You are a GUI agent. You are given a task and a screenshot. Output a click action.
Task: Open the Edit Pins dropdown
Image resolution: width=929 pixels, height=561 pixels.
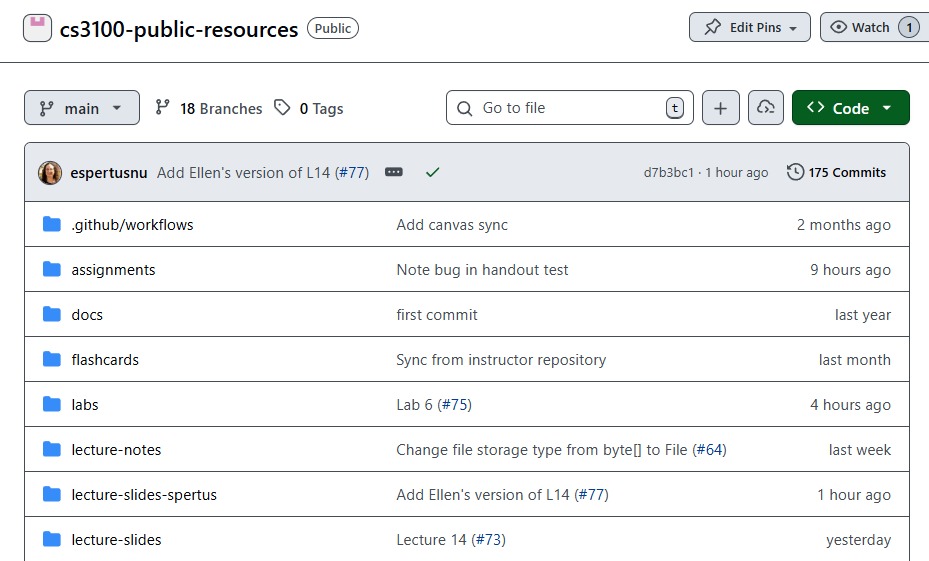point(750,27)
